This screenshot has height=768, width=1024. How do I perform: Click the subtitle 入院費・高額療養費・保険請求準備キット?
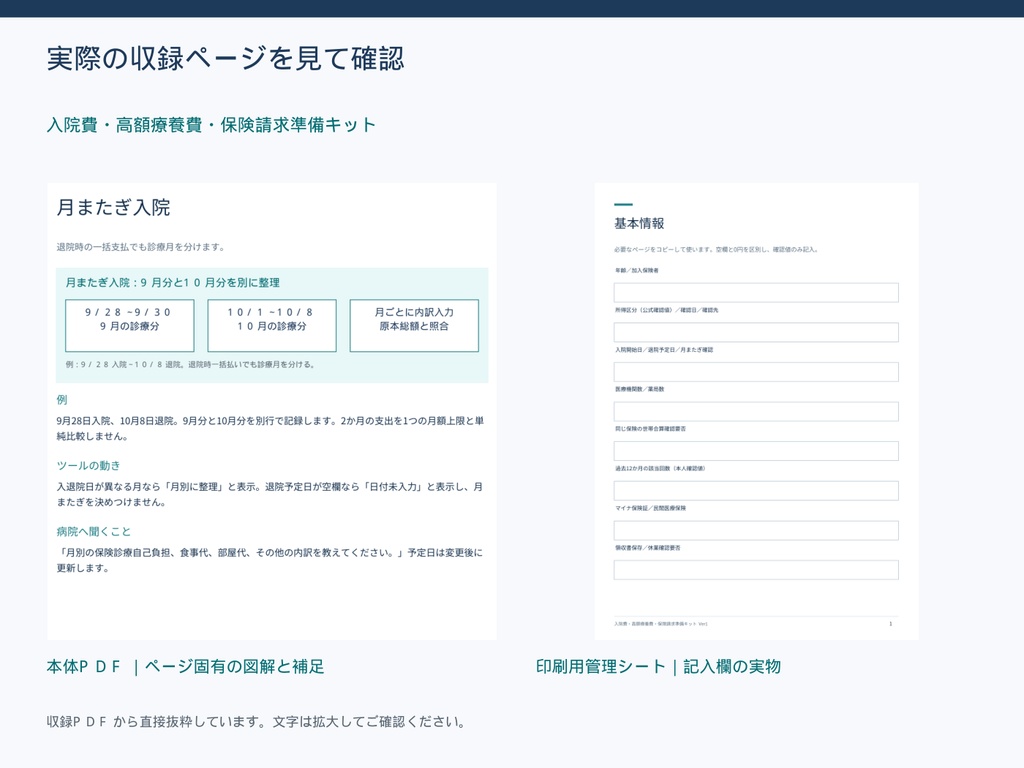click(x=211, y=125)
